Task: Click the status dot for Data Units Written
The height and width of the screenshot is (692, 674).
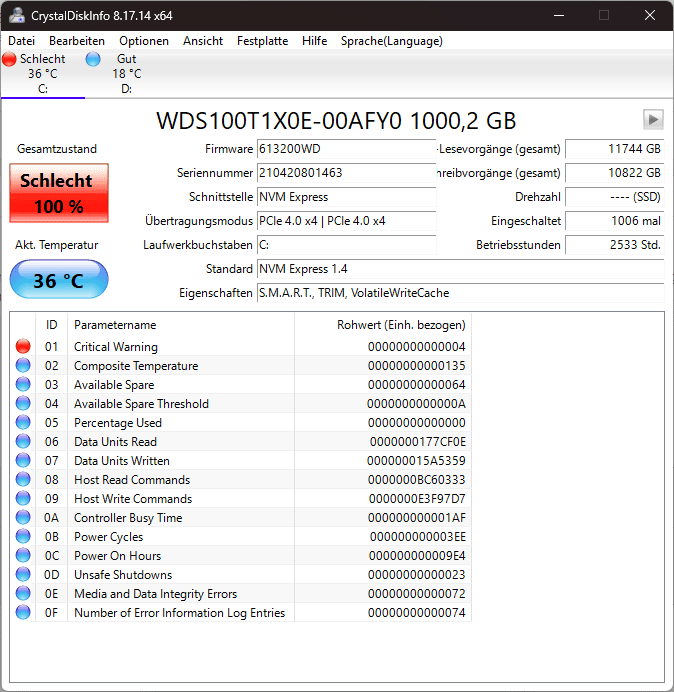Action: click(23, 460)
